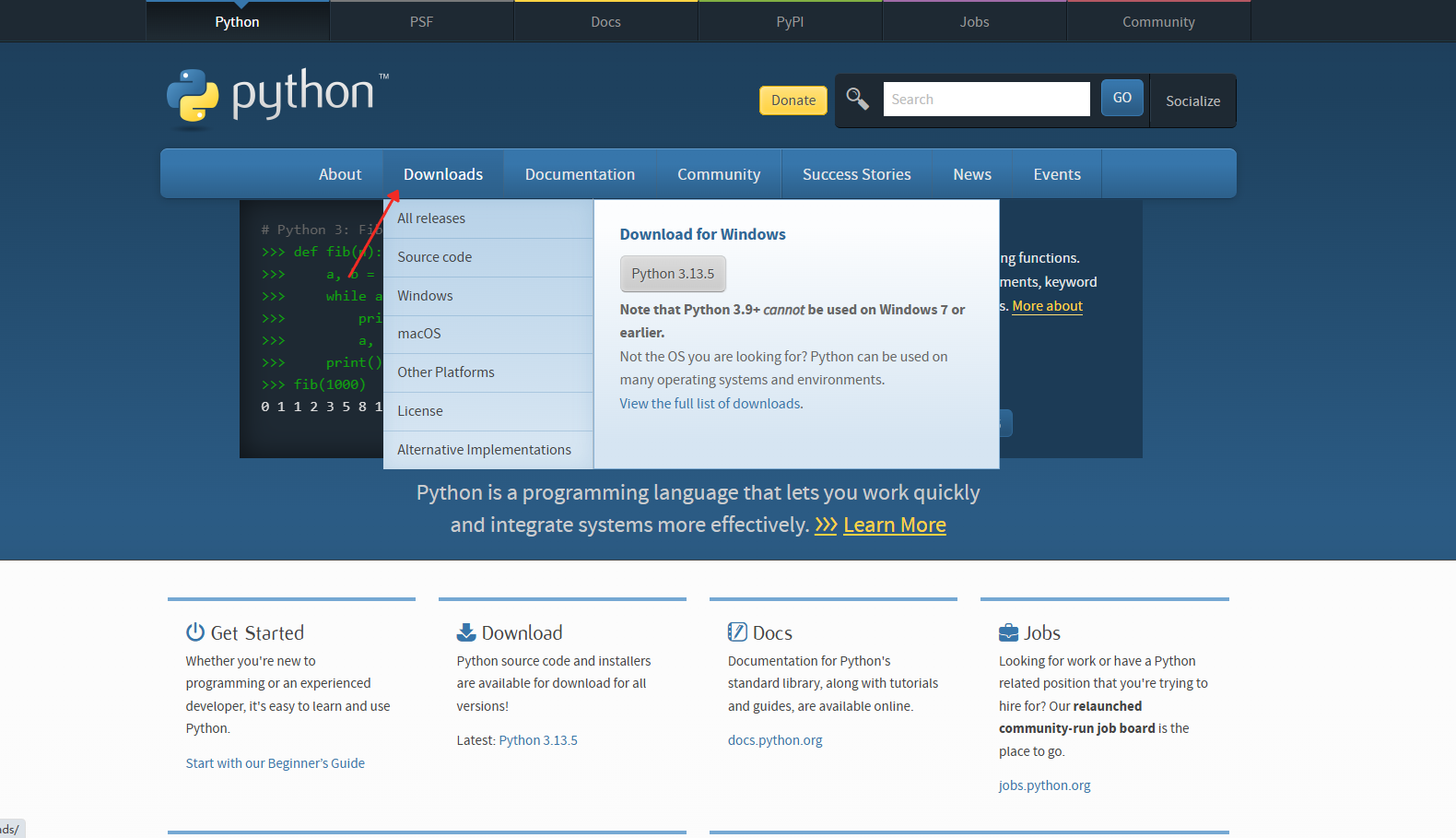
Task: Click the yellow chevrons before Learn More
Action: [826, 525]
